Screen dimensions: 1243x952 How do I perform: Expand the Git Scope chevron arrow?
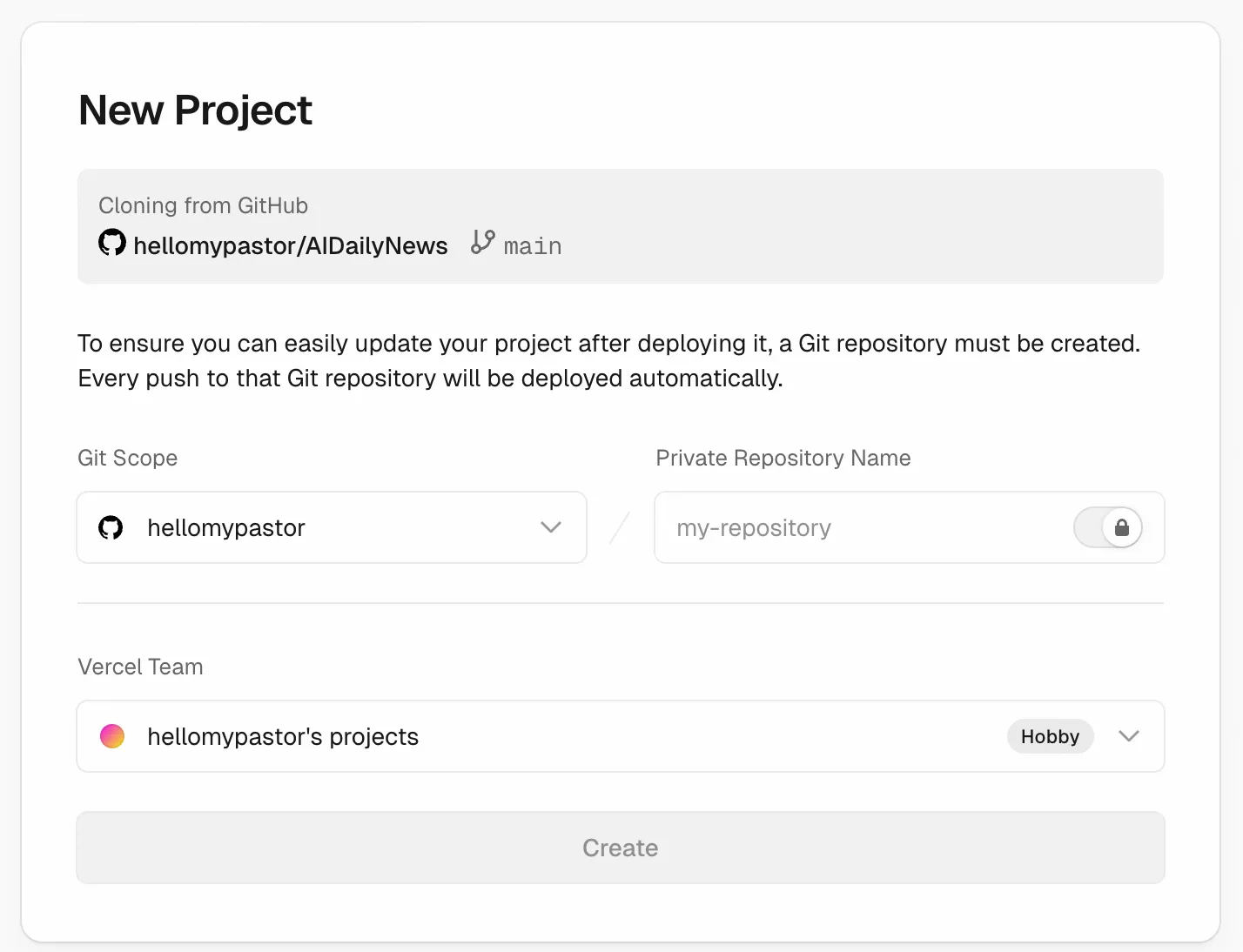click(x=551, y=527)
